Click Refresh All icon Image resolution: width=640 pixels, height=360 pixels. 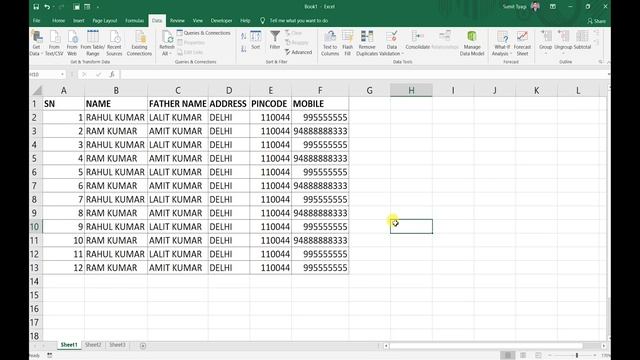167,43
